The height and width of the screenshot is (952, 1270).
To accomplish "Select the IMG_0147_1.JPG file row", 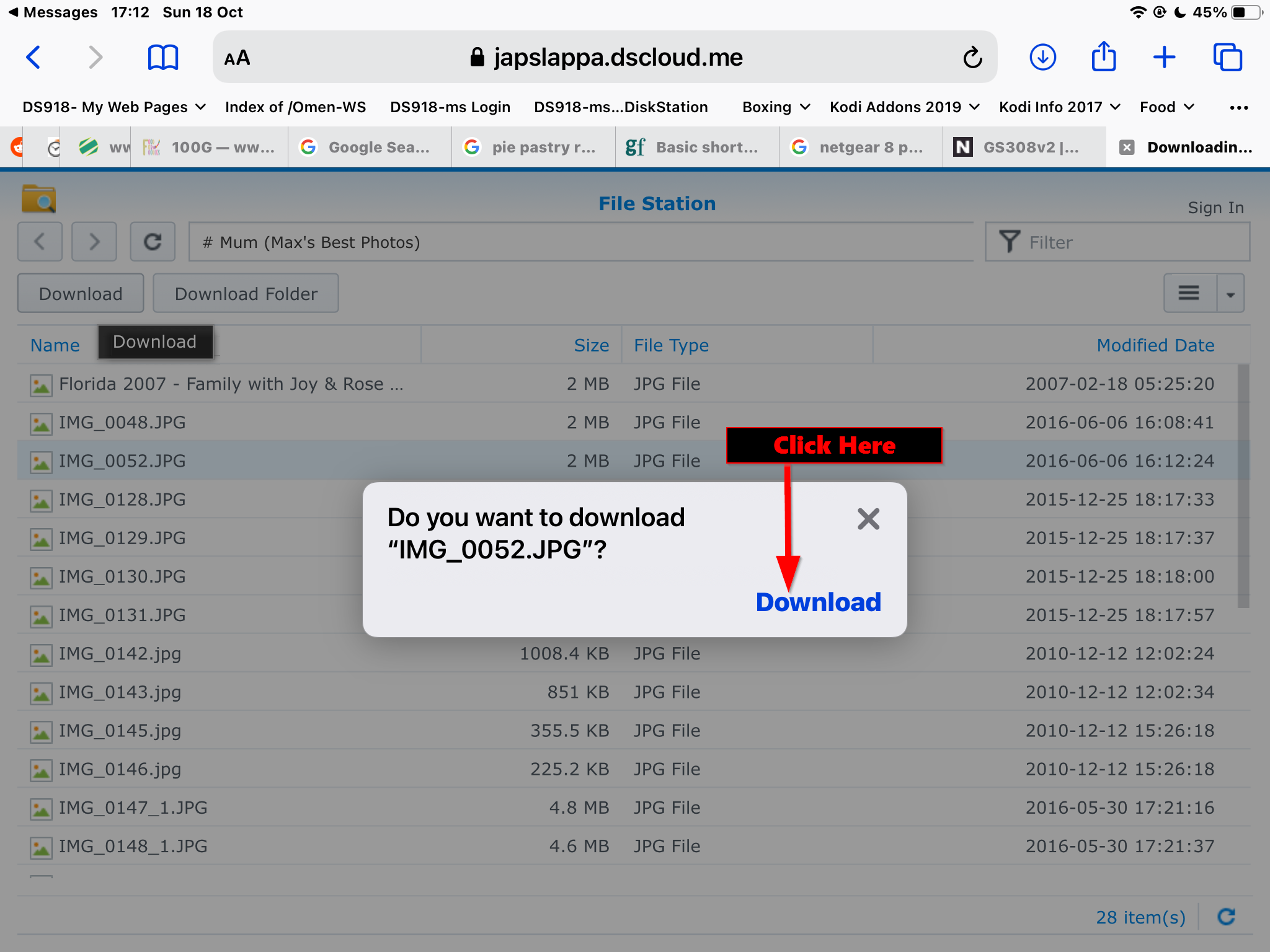I will pyautogui.click(x=628, y=808).
